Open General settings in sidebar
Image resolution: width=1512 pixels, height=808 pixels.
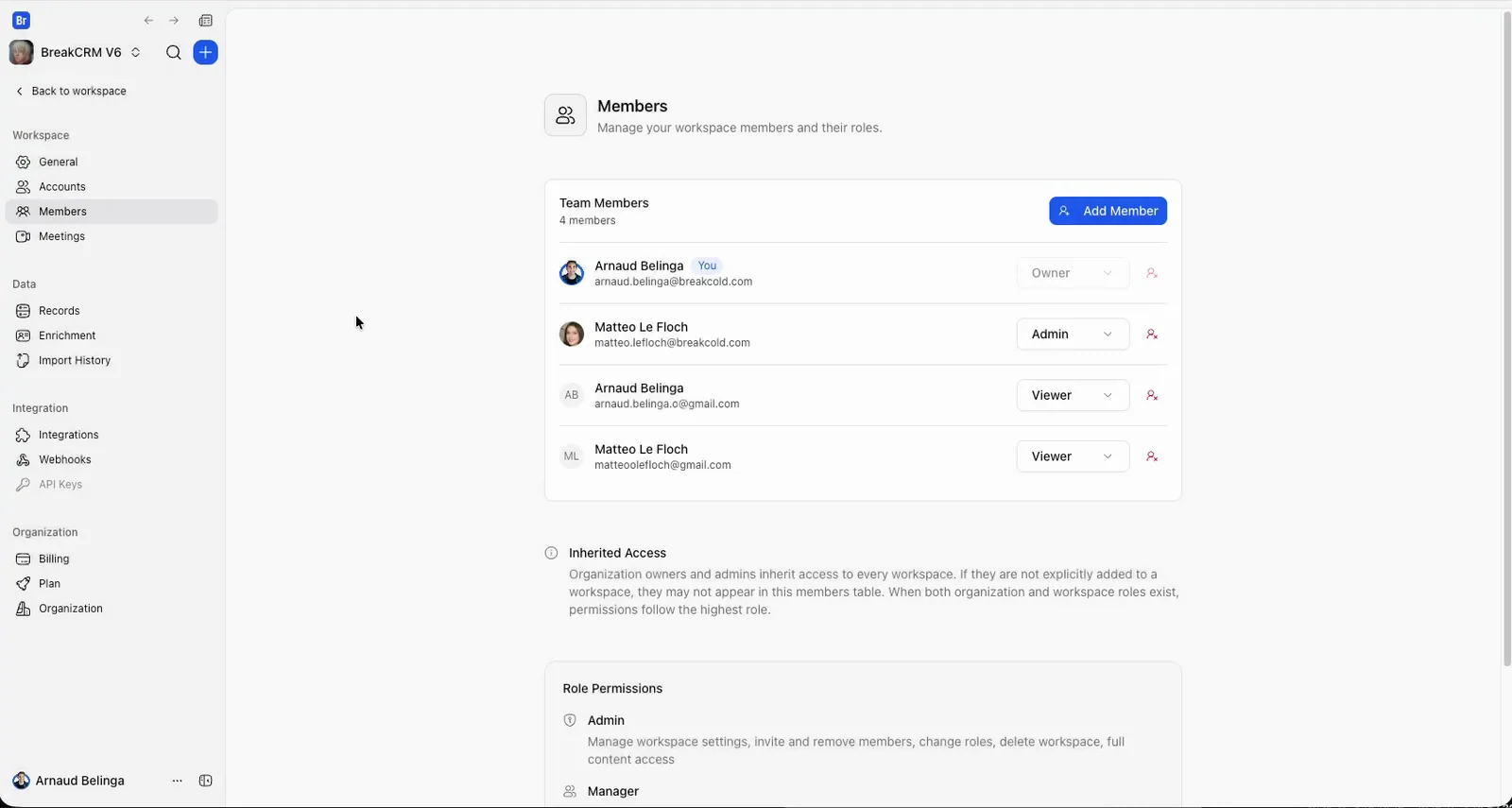112,163
